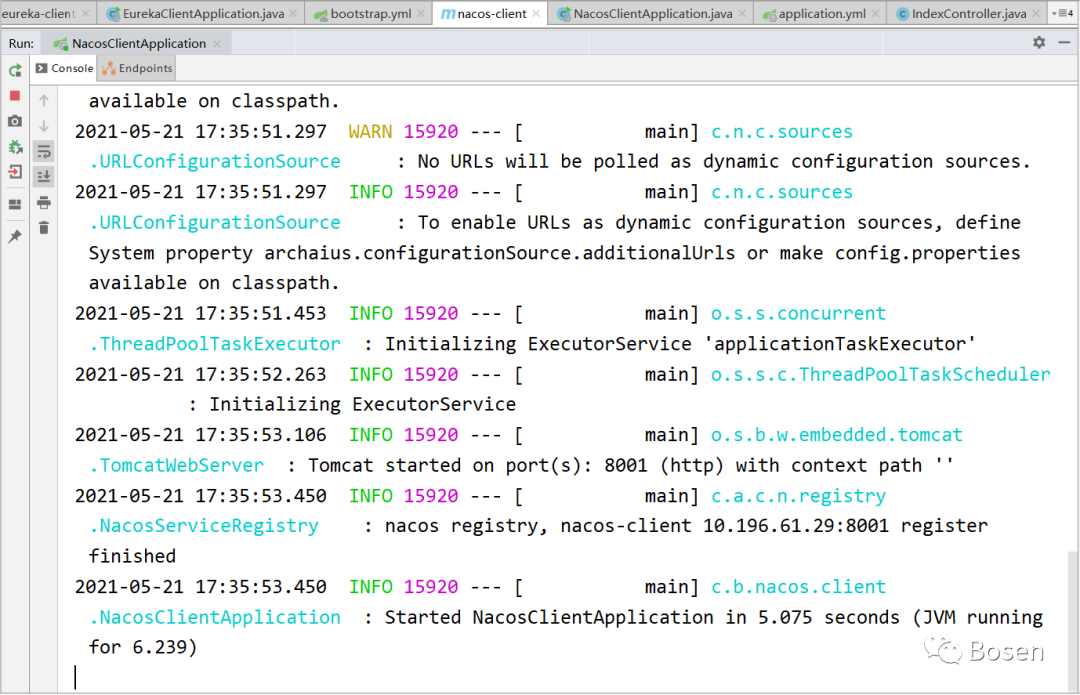This screenshot has height=695, width=1080.
Task: Close the NacosClientApplication.java editor tab
Action: (x=742, y=14)
